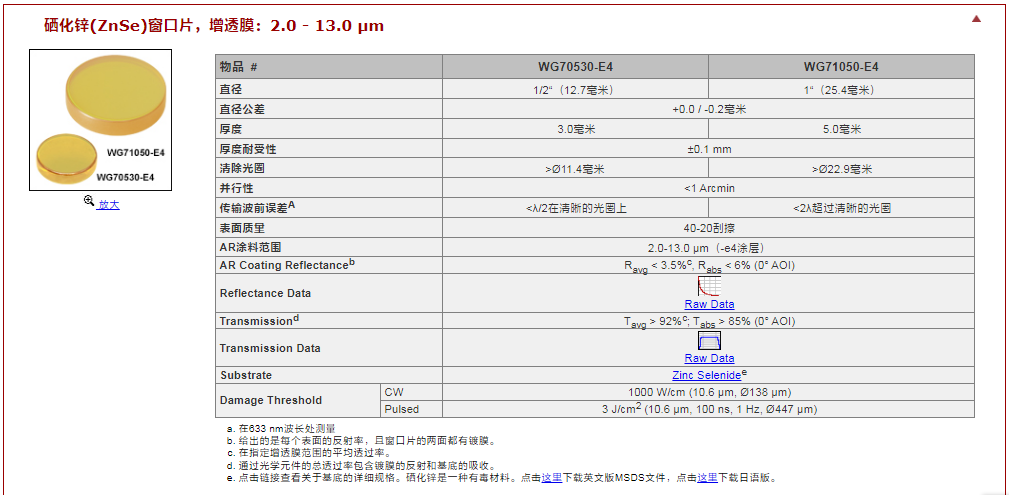Select the WG71050-E4 column header

[840, 67]
